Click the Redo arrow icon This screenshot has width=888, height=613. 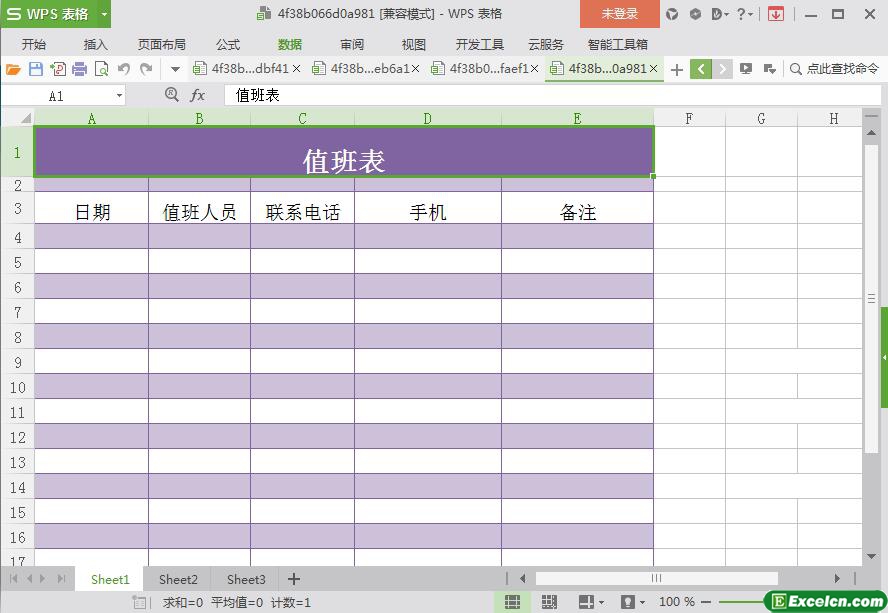[x=146, y=69]
